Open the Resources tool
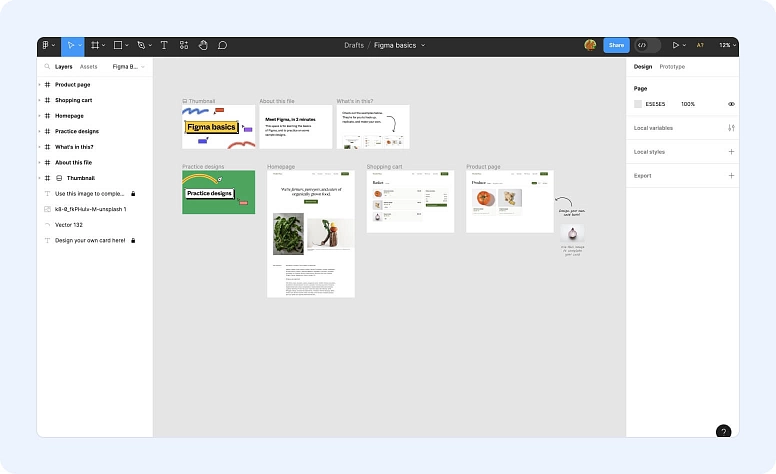This screenshot has width=776, height=474. click(x=184, y=45)
